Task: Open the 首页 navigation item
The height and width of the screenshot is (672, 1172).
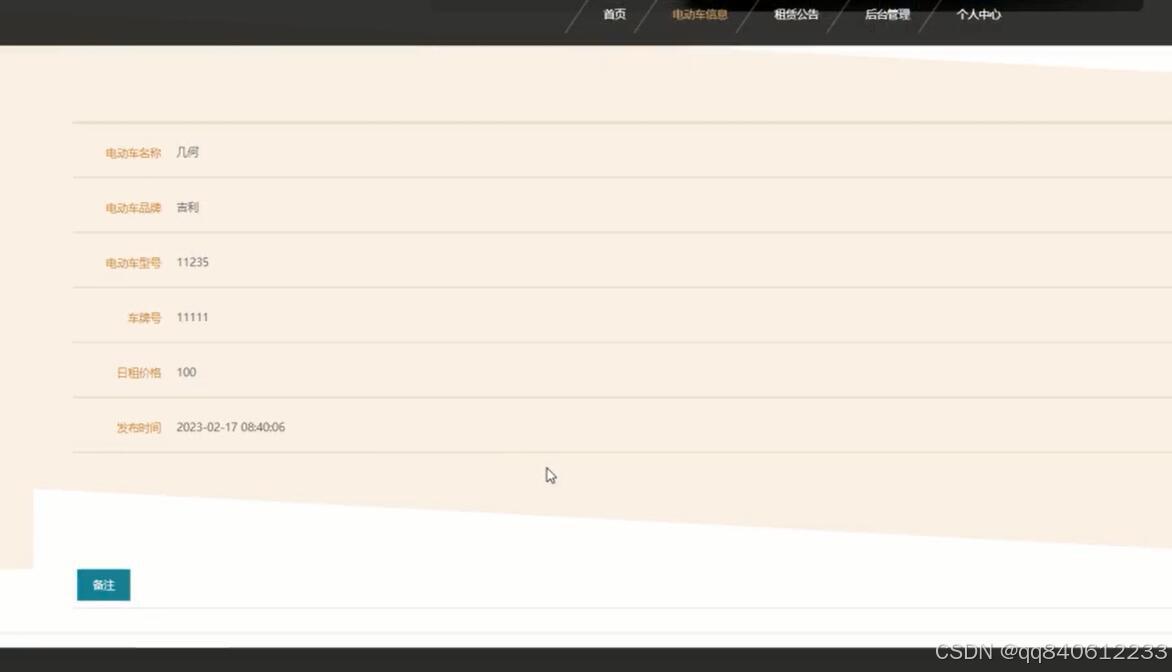Action: 613,15
